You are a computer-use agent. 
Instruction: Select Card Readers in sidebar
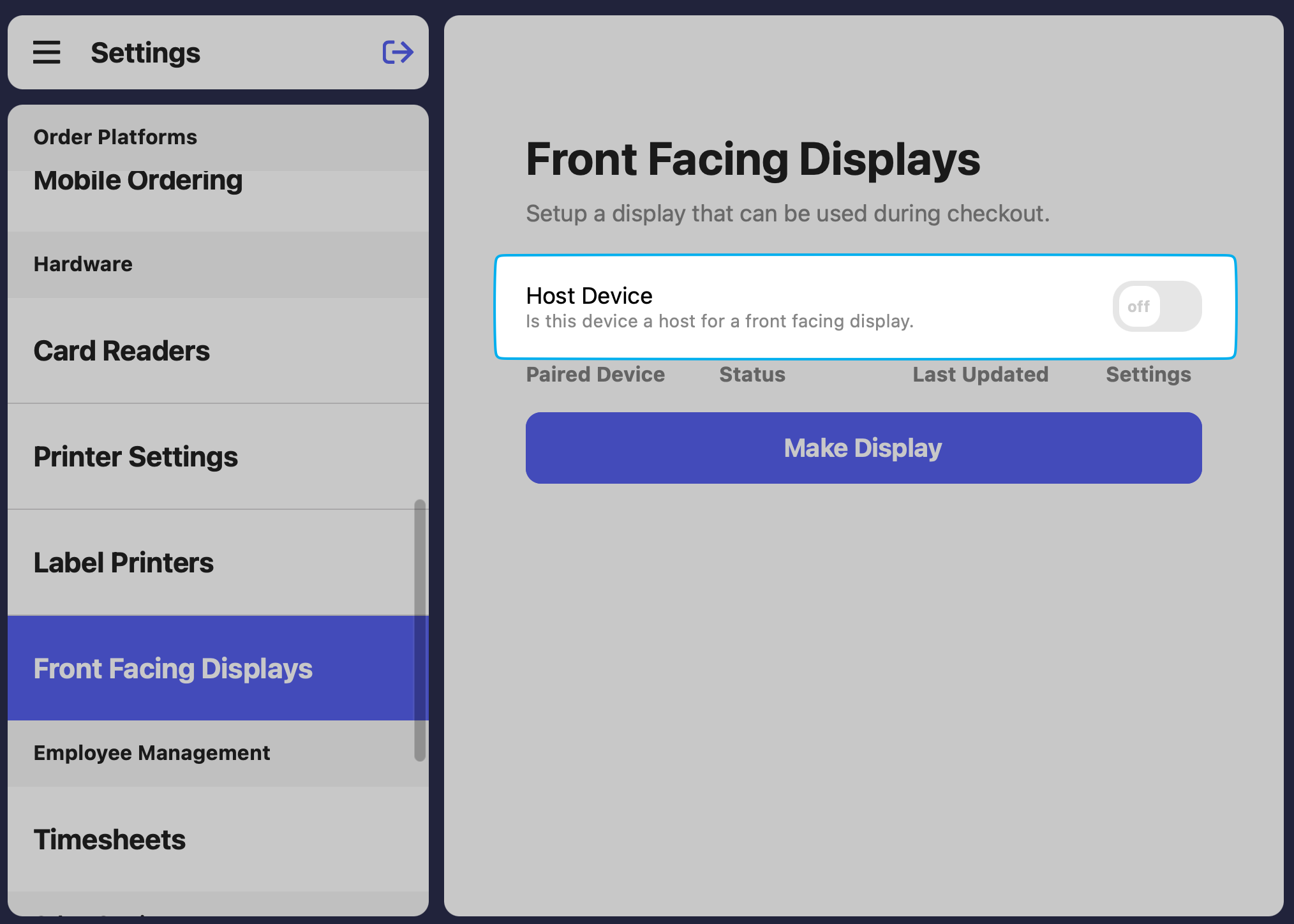tap(122, 351)
